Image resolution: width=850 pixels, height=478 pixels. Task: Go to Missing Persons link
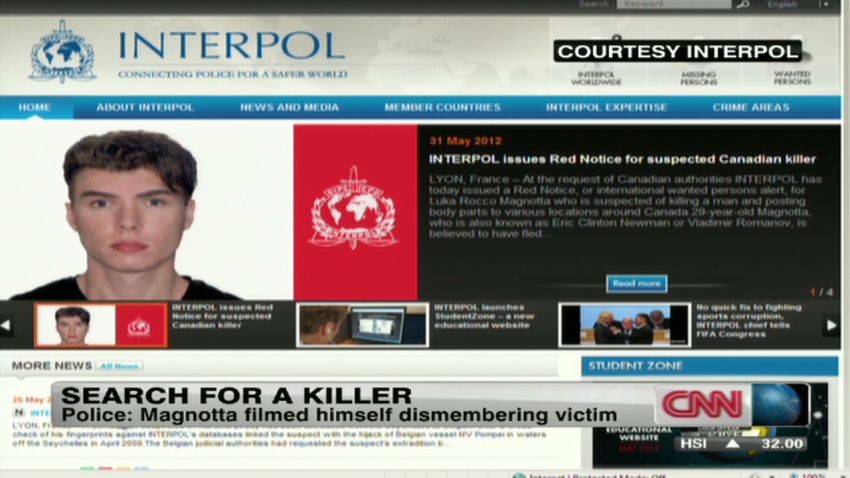coord(698,78)
